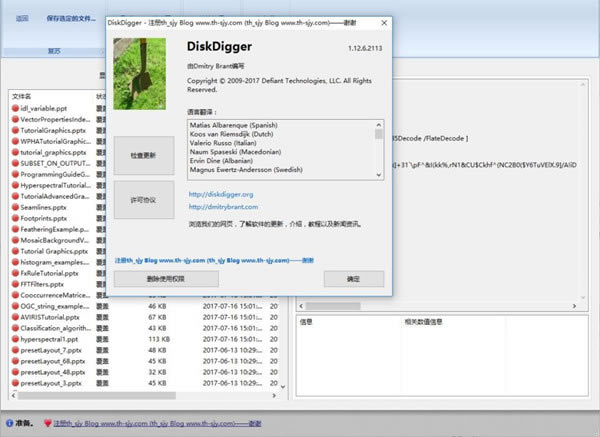Select Ervin Dine (Albanian) entry

[x=221, y=160]
